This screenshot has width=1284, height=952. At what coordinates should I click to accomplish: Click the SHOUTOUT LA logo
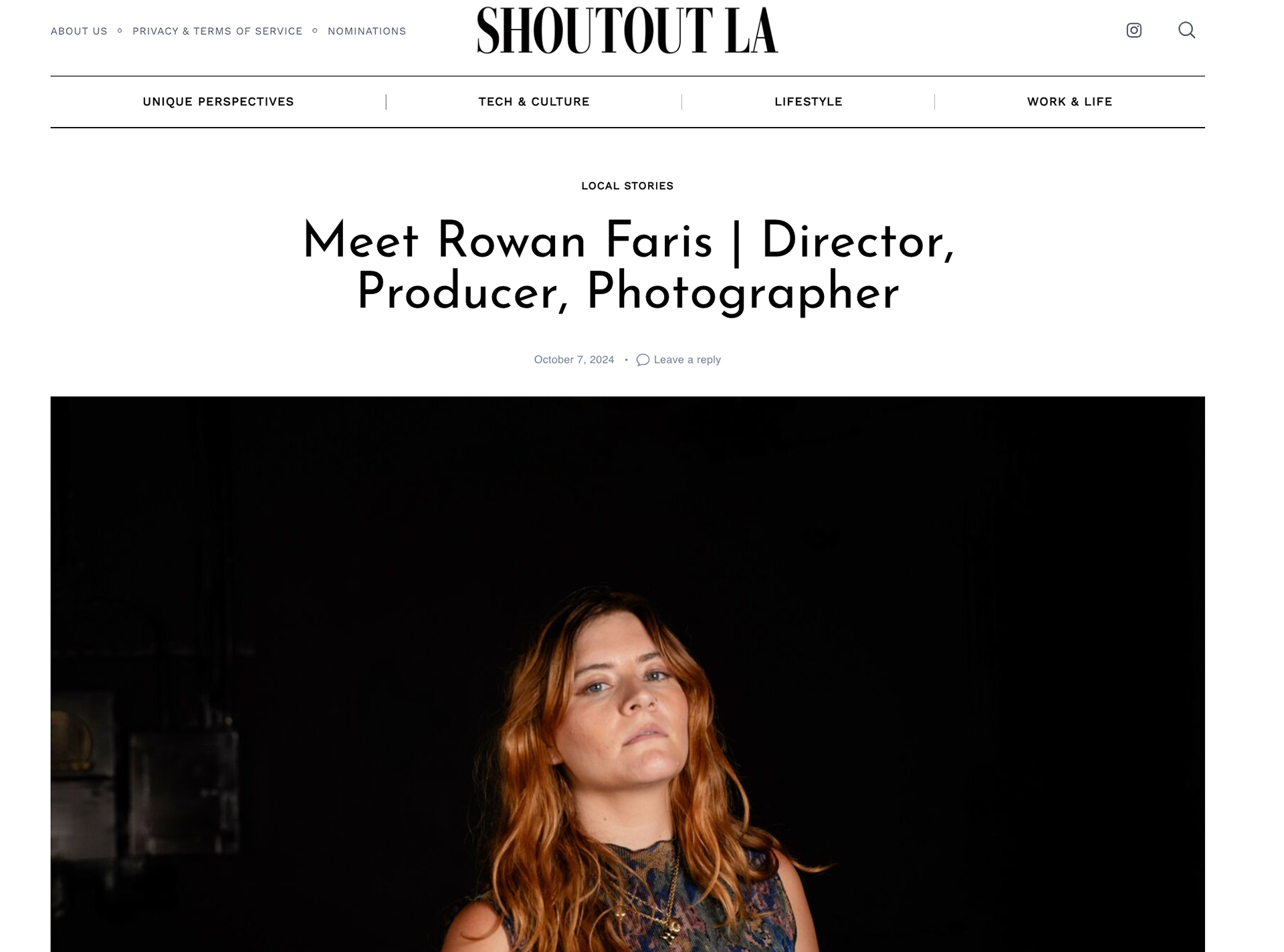(627, 30)
